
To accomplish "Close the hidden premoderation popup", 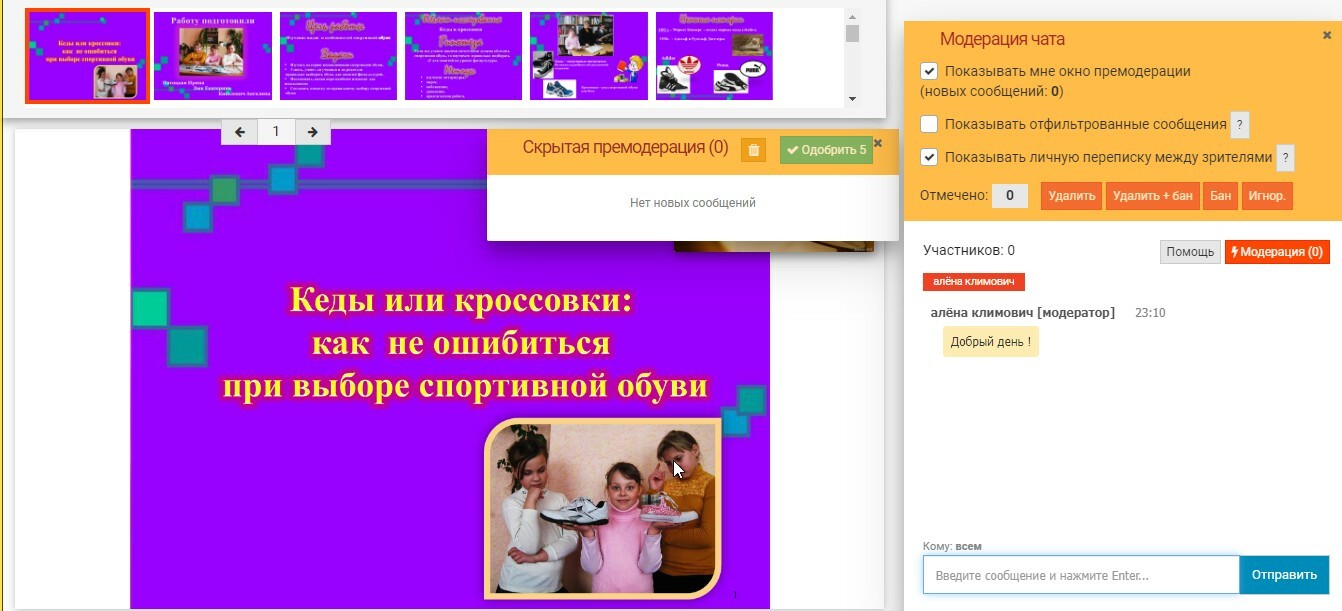I will tap(878, 144).
